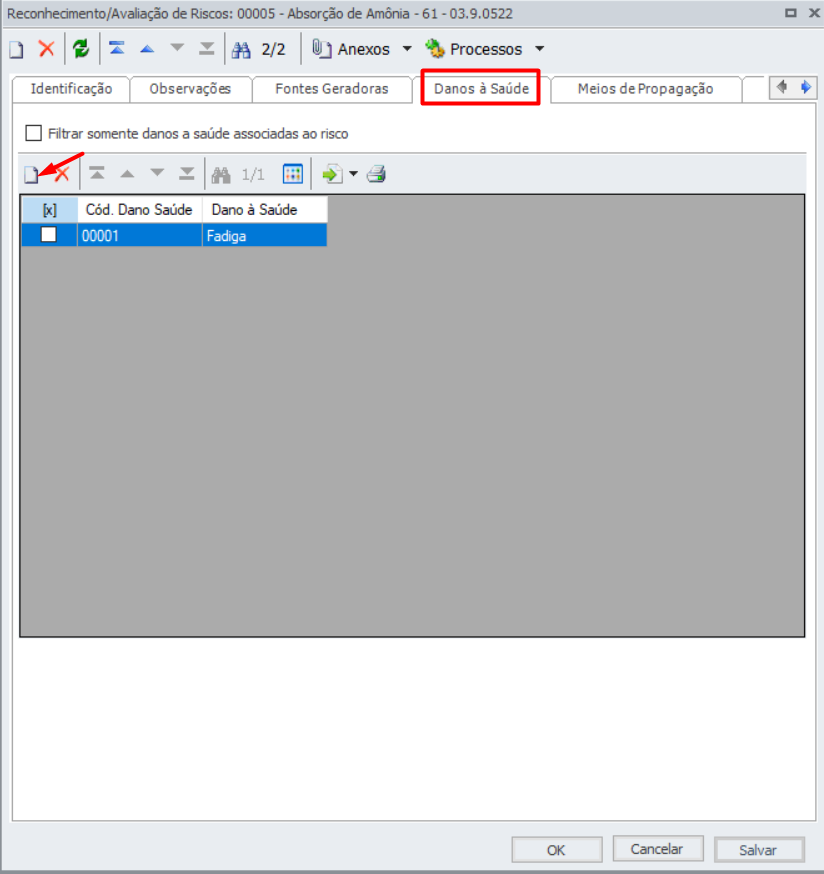Sort by Dano à Saúde column header

click(x=265, y=210)
